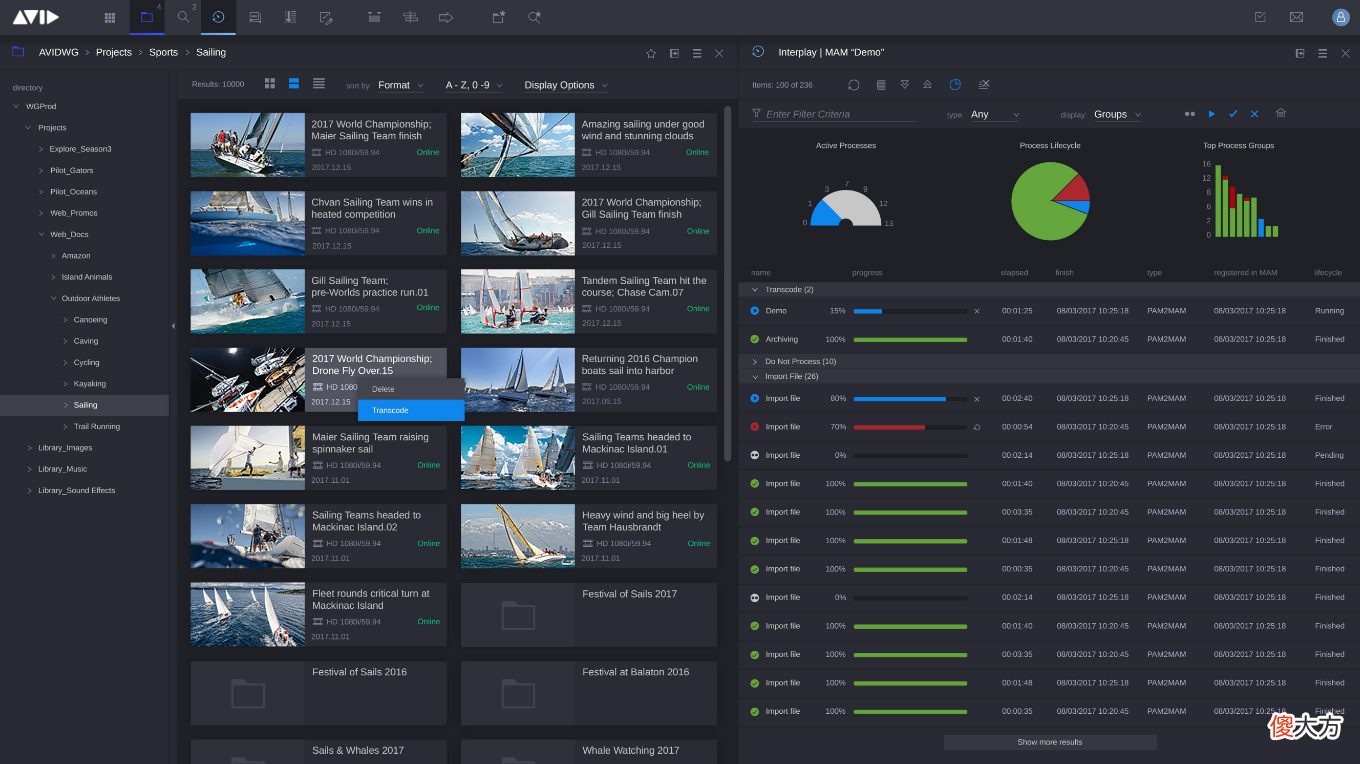This screenshot has height=764, width=1360.
Task: Open the display Groups dropdown
Action: 1117,114
